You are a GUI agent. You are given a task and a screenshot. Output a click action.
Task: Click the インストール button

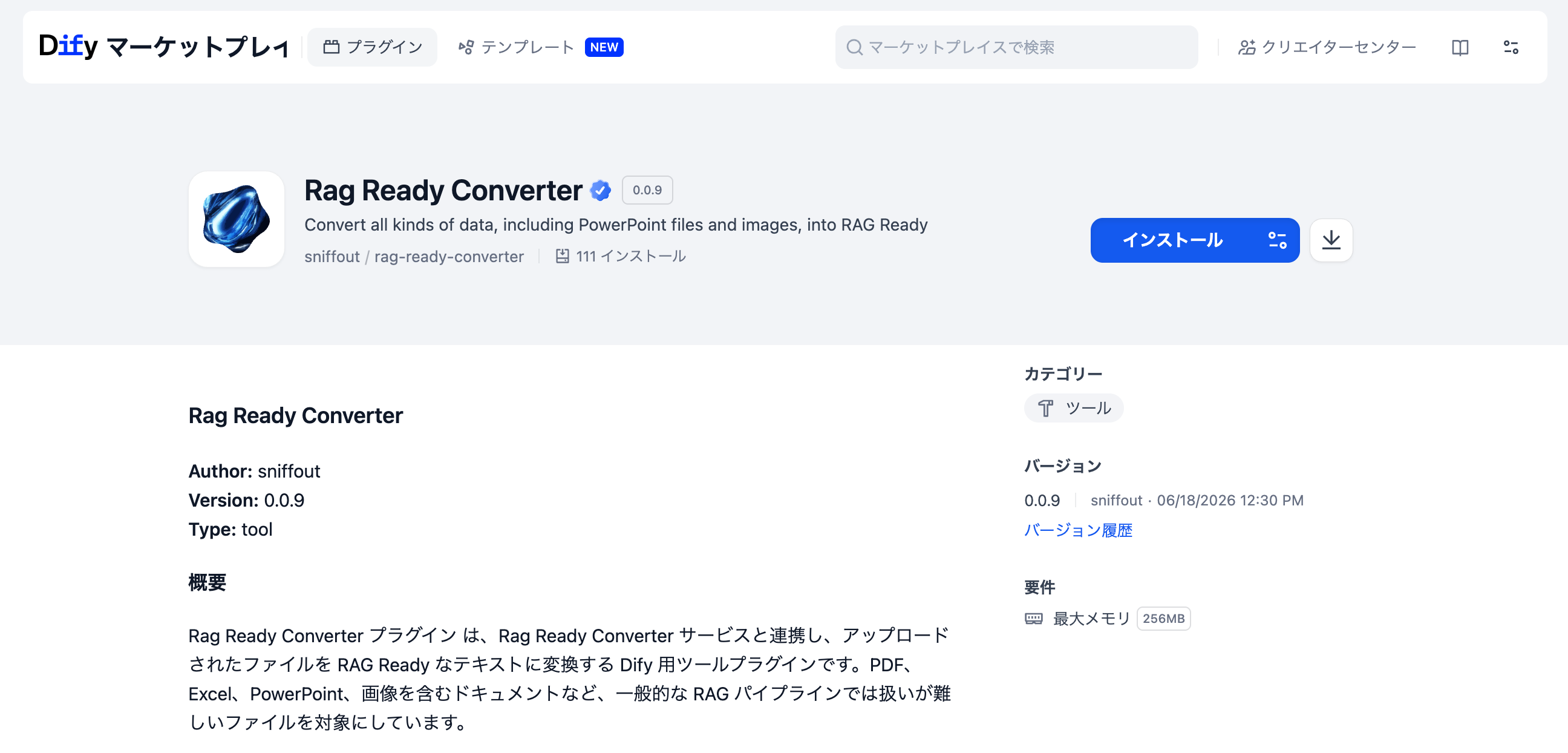[1172, 240]
